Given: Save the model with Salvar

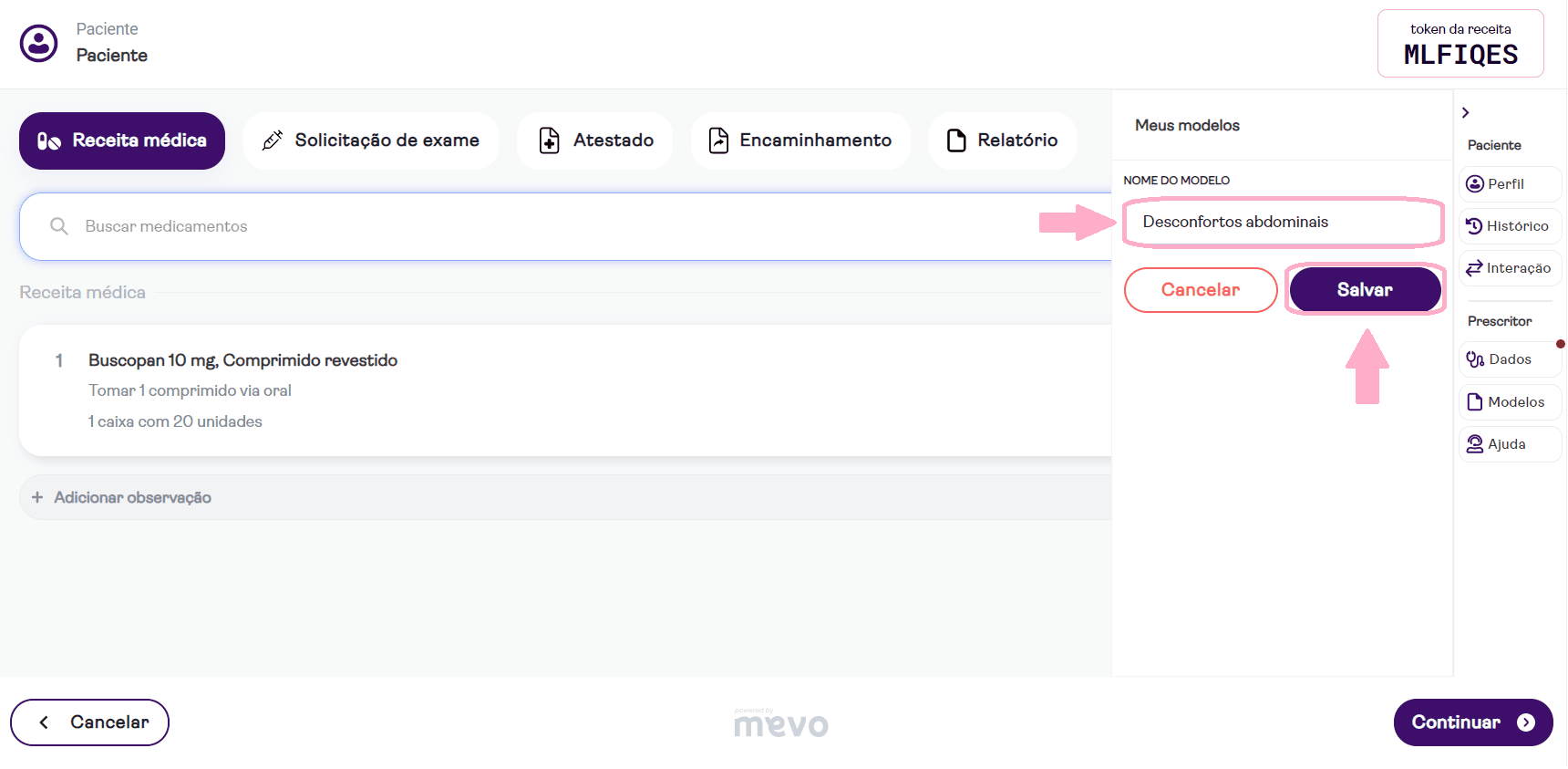Looking at the screenshot, I should tap(1364, 290).
